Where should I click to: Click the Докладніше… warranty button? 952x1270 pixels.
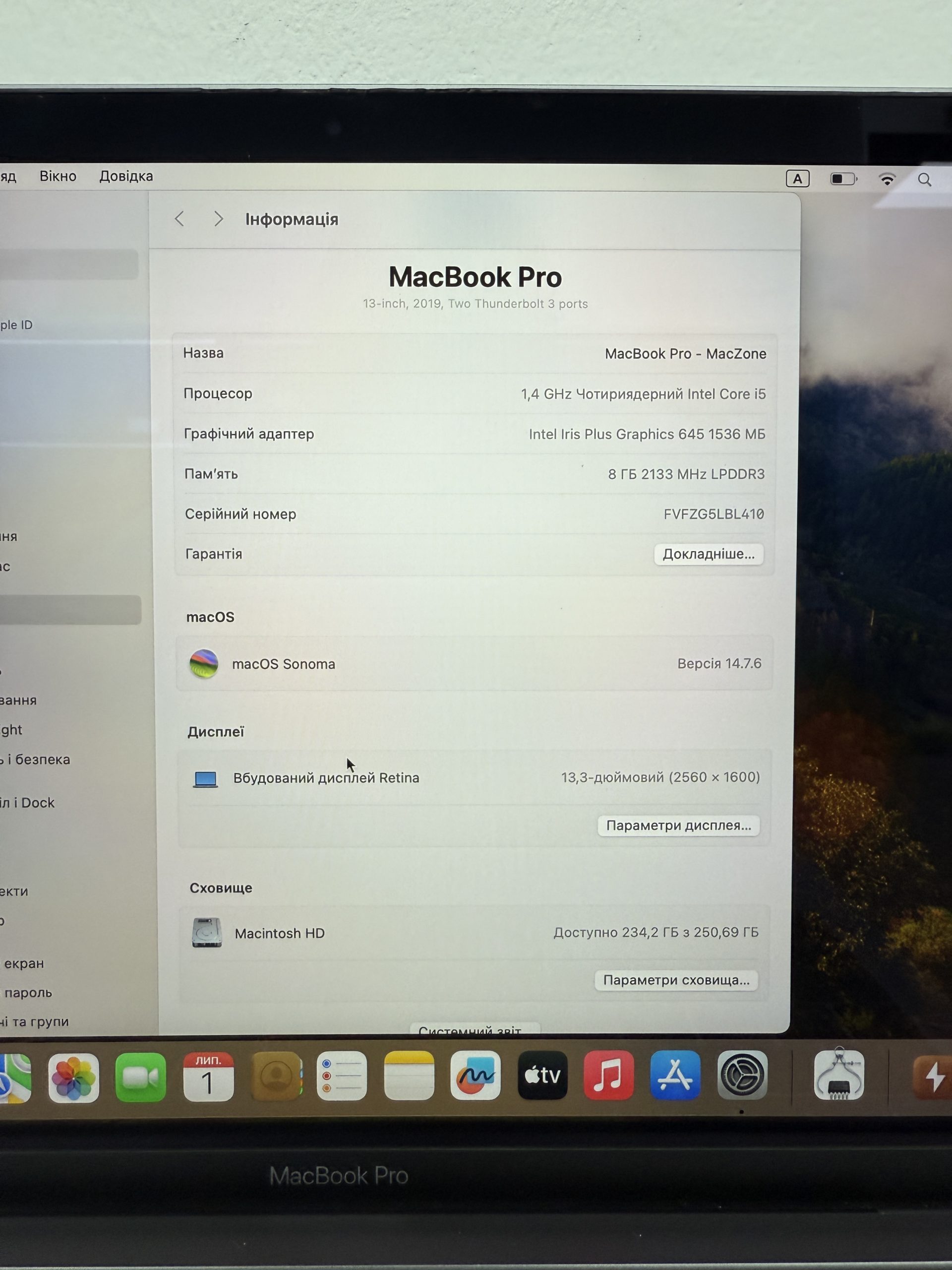coord(709,554)
